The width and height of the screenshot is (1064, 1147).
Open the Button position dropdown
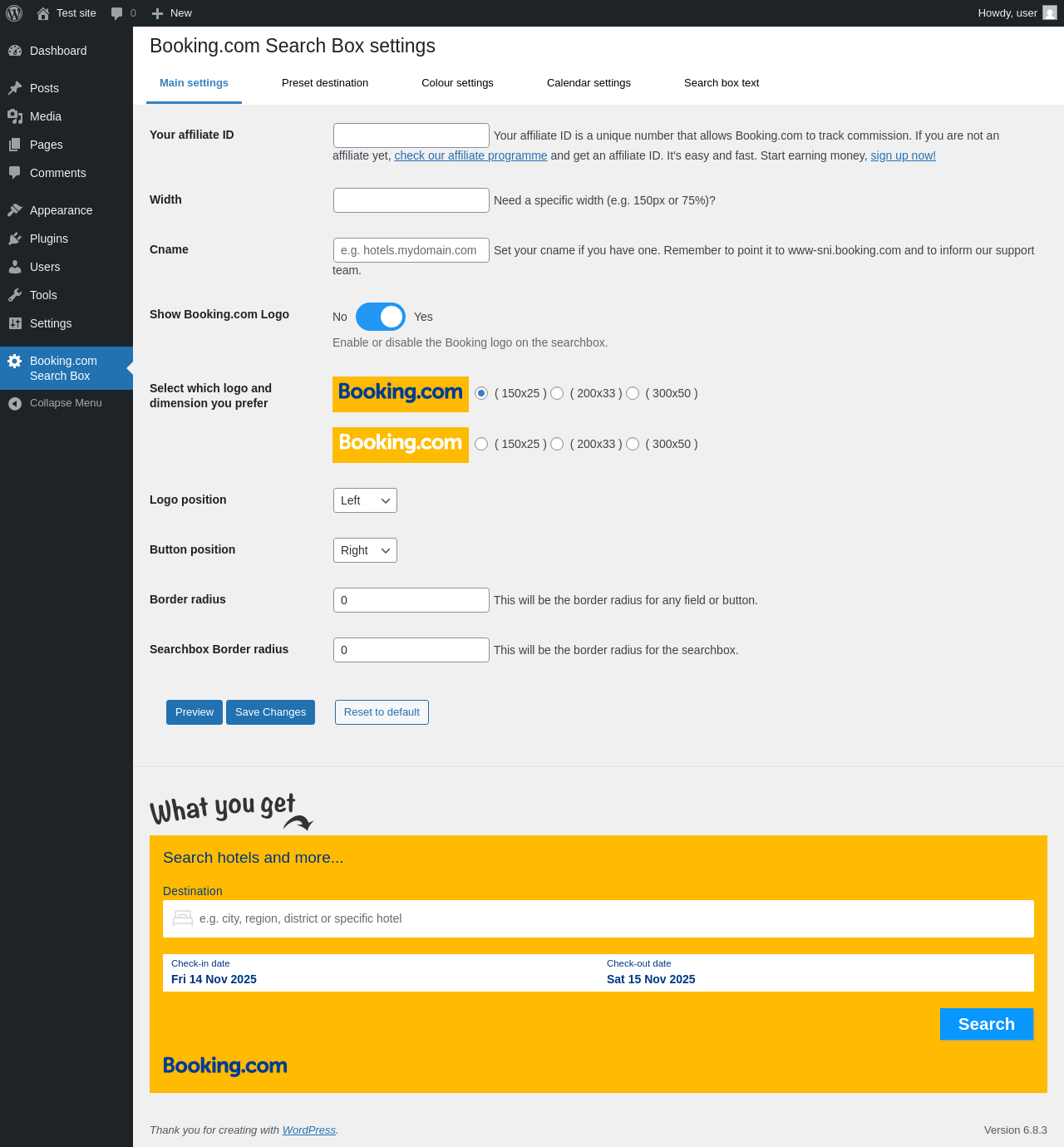[x=365, y=550]
